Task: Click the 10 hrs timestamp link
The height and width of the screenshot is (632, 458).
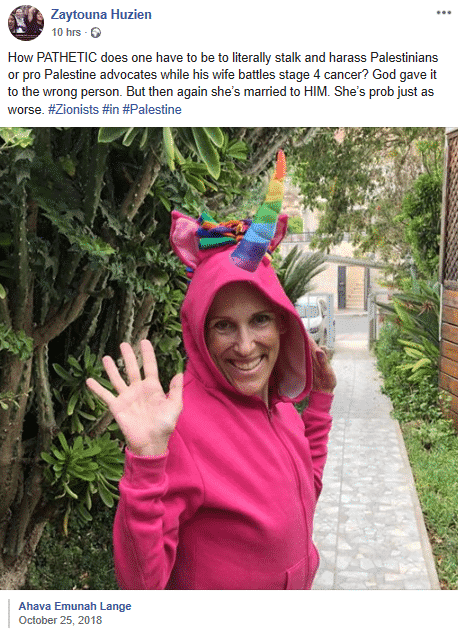Action: click(x=66, y=32)
